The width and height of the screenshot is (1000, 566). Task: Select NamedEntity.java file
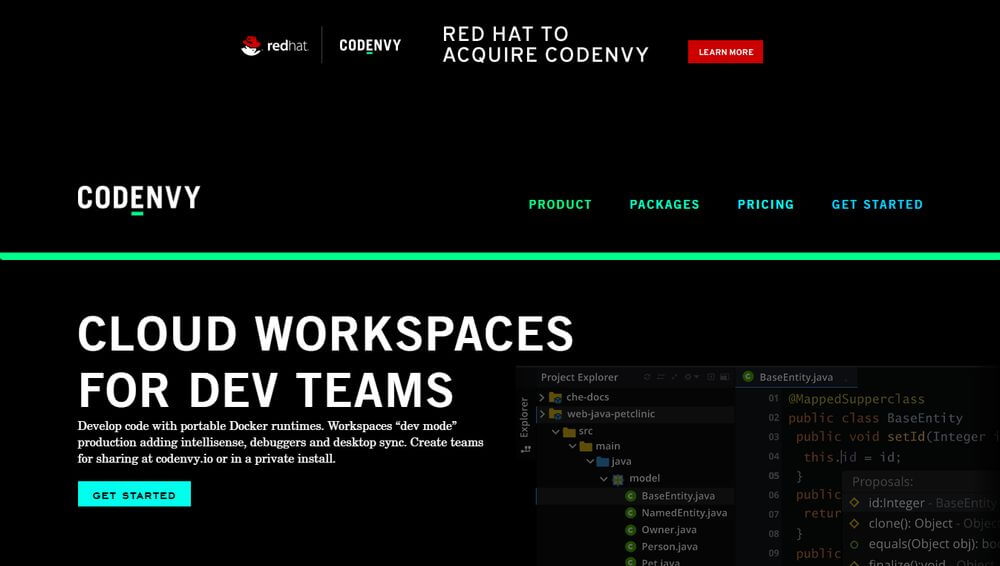(x=684, y=512)
